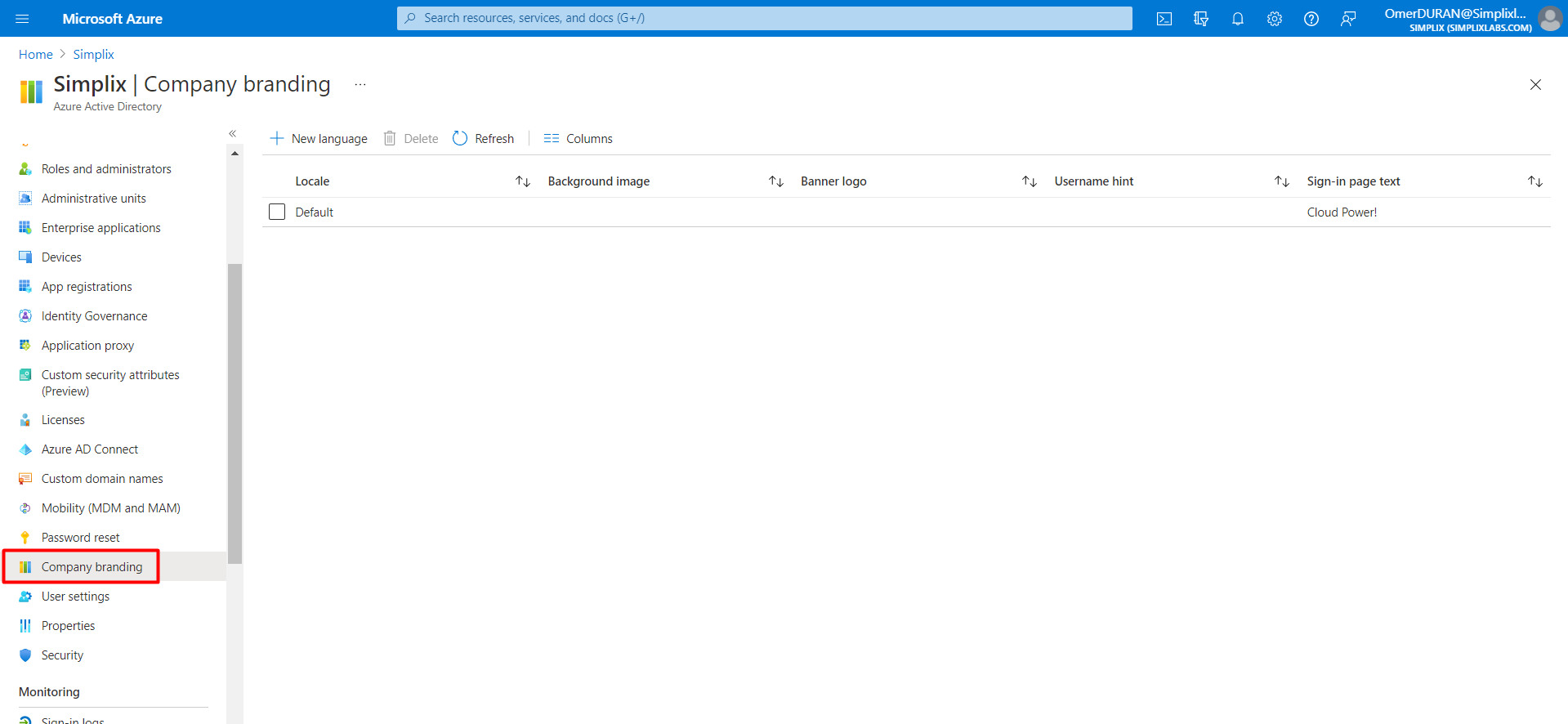Click the Licenses icon
This screenshot has width=1568, height=724.
click(x=25, y=420)
